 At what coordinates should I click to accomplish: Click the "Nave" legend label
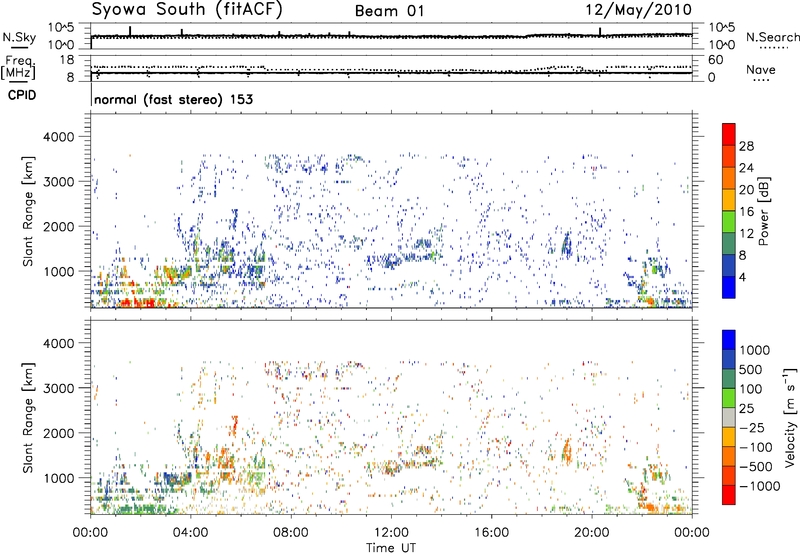coord(761,69)
